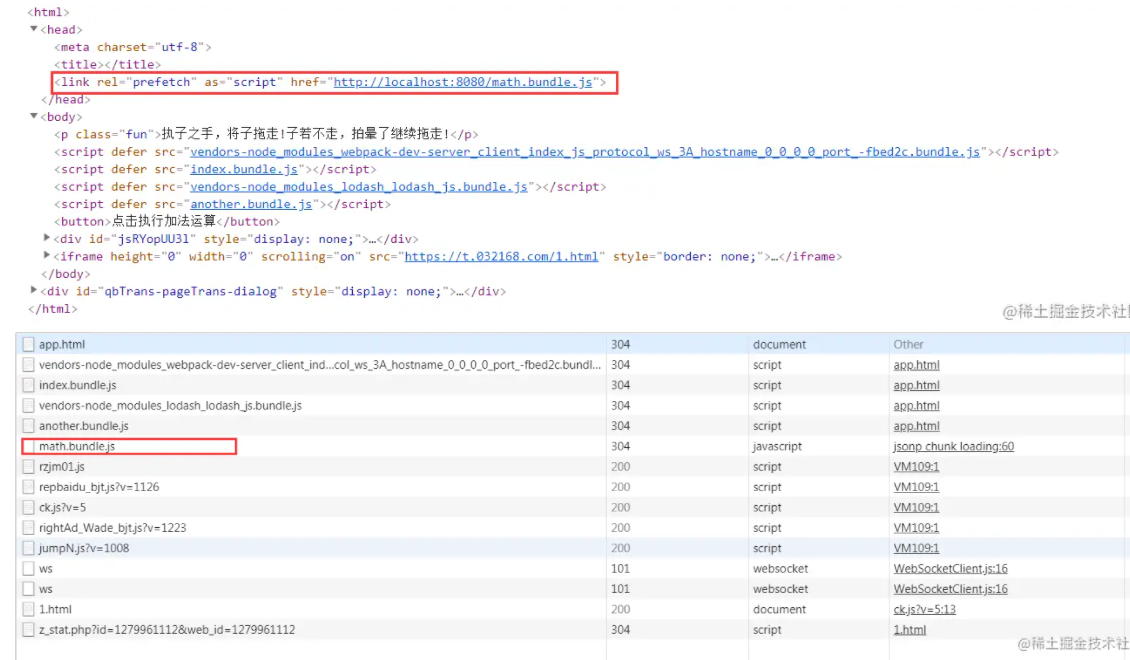The height and width of the screenshot is (660, 1130).
Task: Select the empty title element line
Action: point(107,64)
